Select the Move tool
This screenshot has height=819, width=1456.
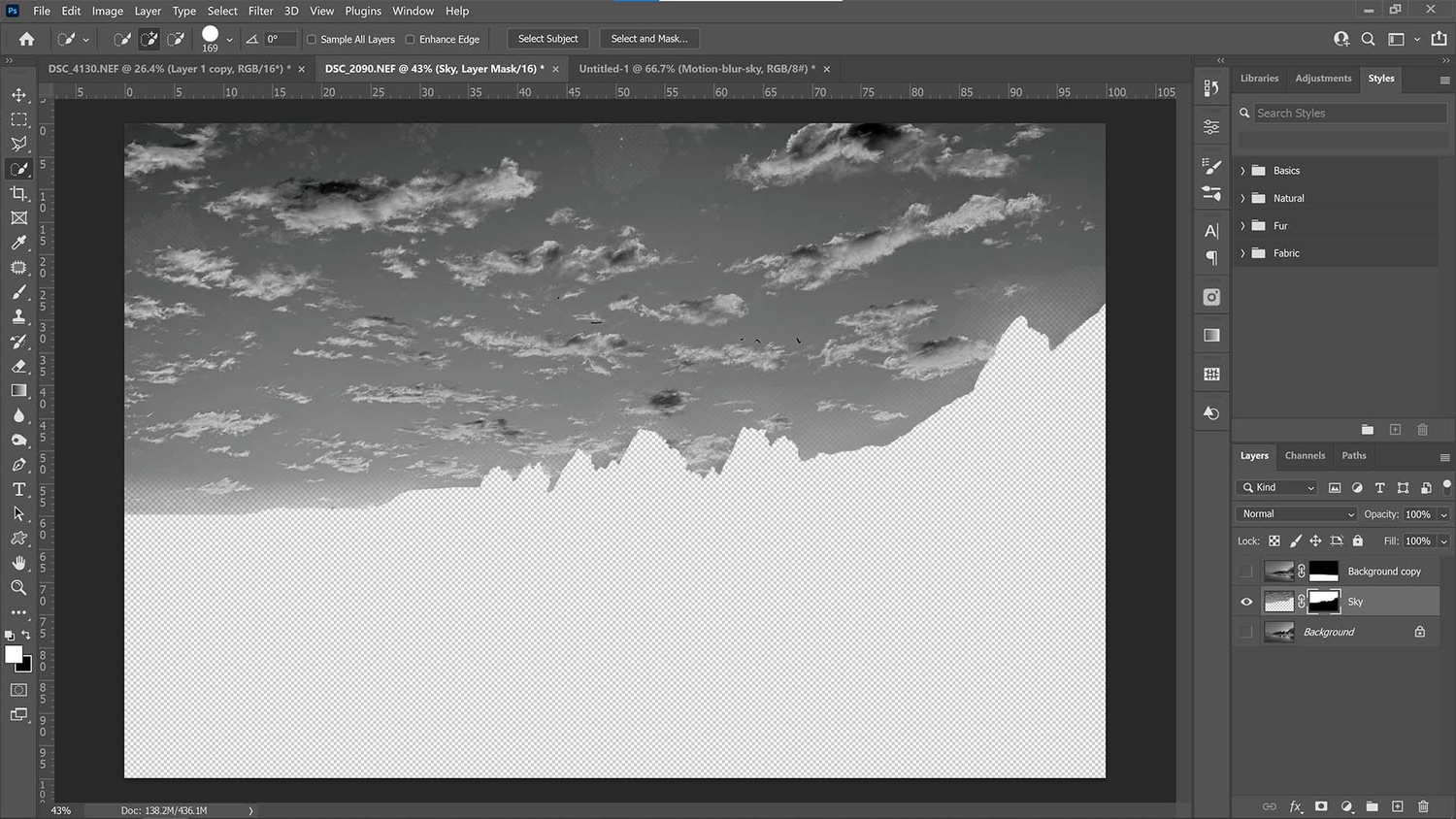[x=18, y=95]
